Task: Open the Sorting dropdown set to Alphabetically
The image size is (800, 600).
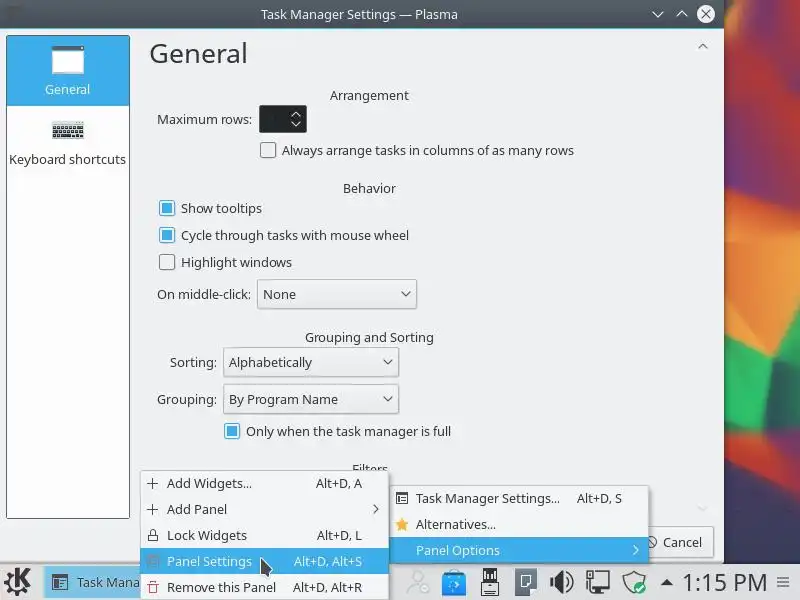Action: pos(311,362)
